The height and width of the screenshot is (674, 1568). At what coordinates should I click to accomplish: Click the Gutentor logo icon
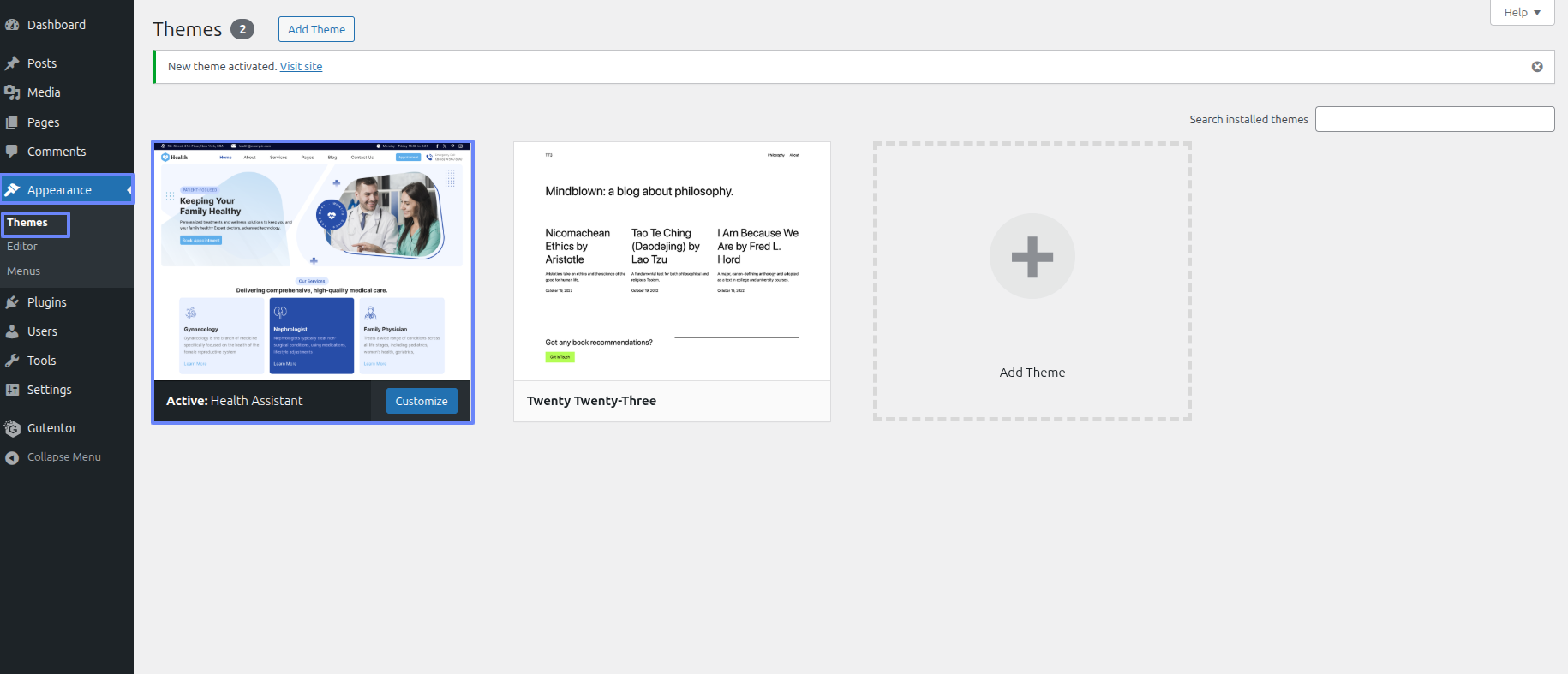coord(12,428)
